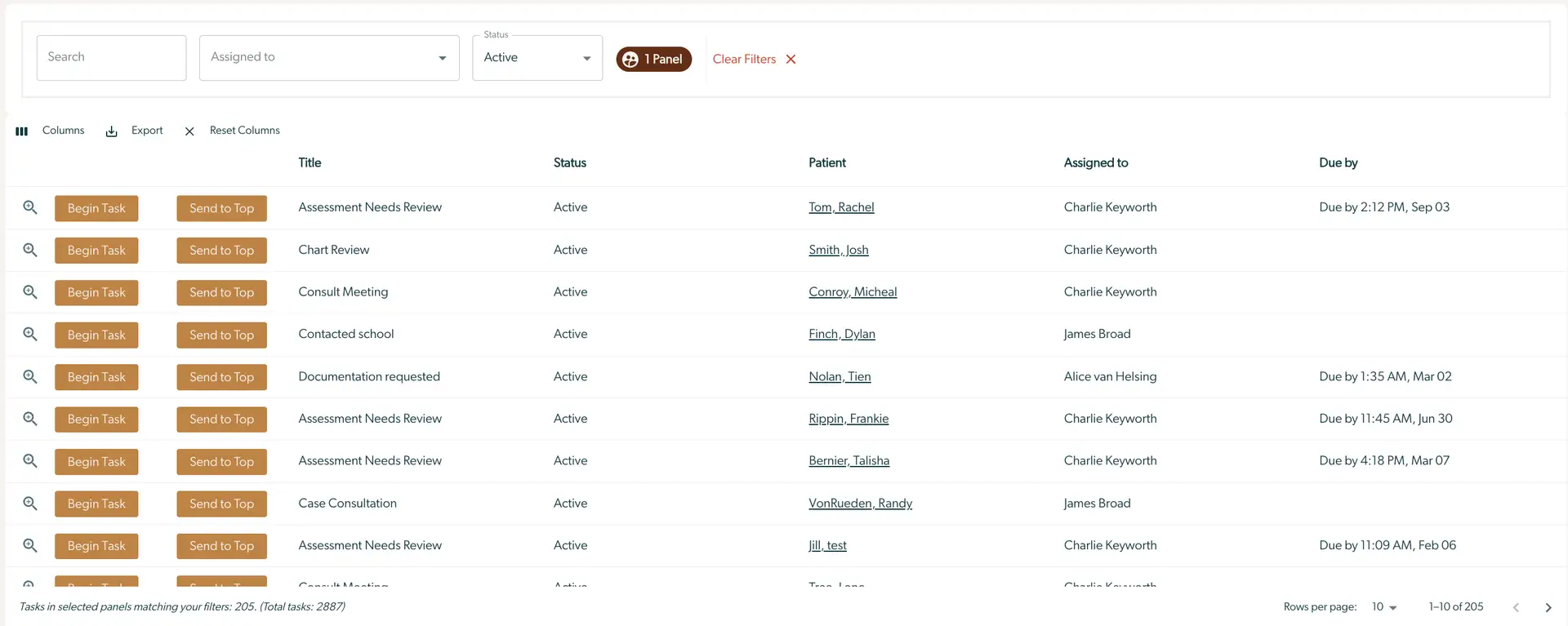The image size is (1568, 626).
Task: Expand the Status dropdown showing Active
Action: [537, 58]
